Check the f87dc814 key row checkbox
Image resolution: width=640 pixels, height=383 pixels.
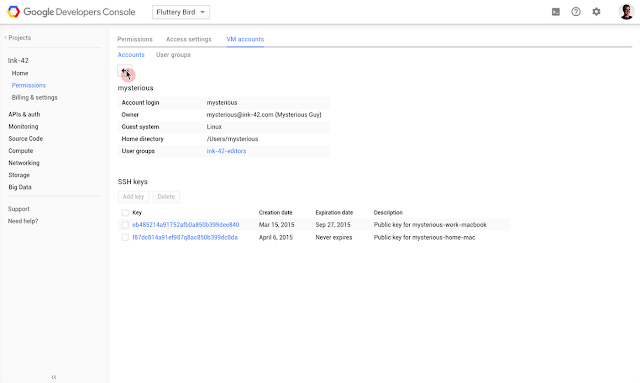click(x=125, y=237)
